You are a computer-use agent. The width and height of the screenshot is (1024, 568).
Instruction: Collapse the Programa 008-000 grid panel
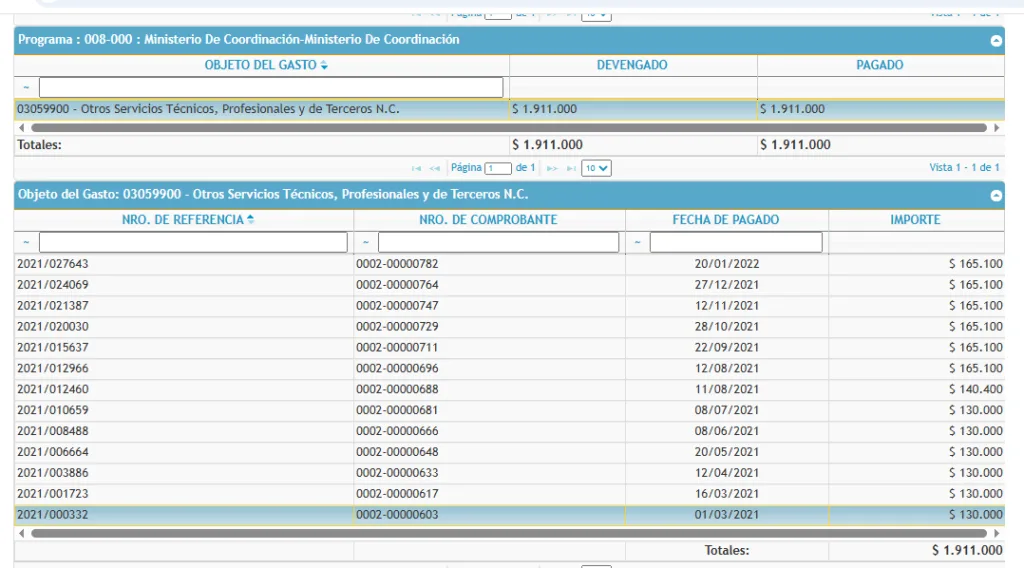[995, 41]
